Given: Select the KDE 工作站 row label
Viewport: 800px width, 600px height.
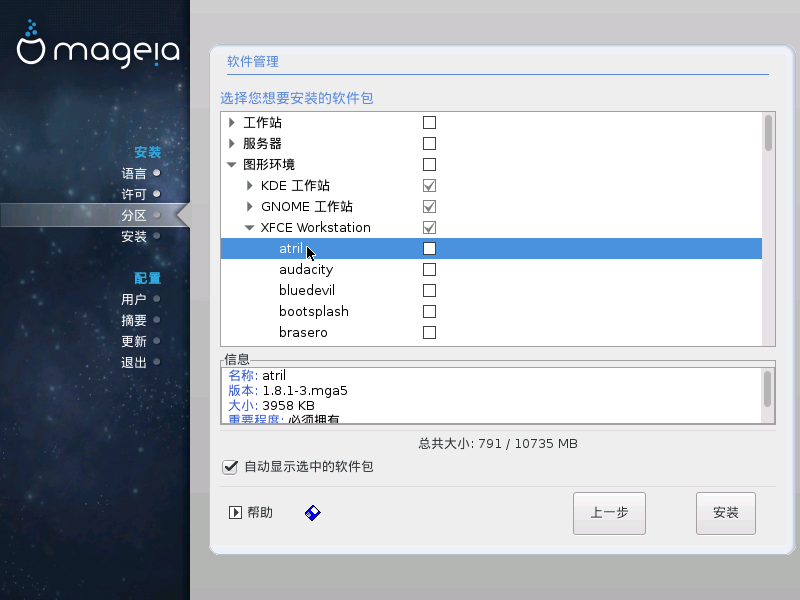Looking at the screenshot, I should click(x=295, y=186).
